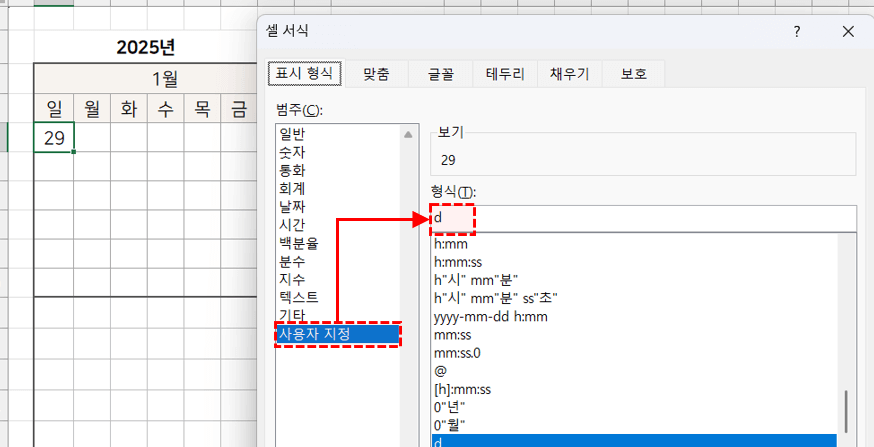Switch to the 표시 형식 tab

[x=304, y=74]
